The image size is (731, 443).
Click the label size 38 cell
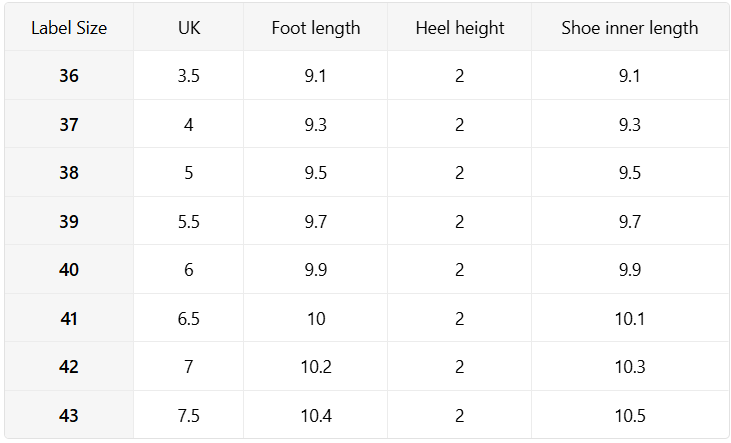(69, 173)
